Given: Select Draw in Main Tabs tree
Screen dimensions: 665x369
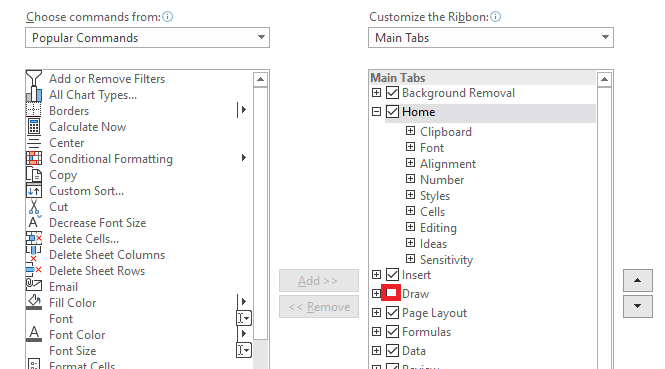Looking at the screenshot, I should pyautogui.click(x=415, y=294).
